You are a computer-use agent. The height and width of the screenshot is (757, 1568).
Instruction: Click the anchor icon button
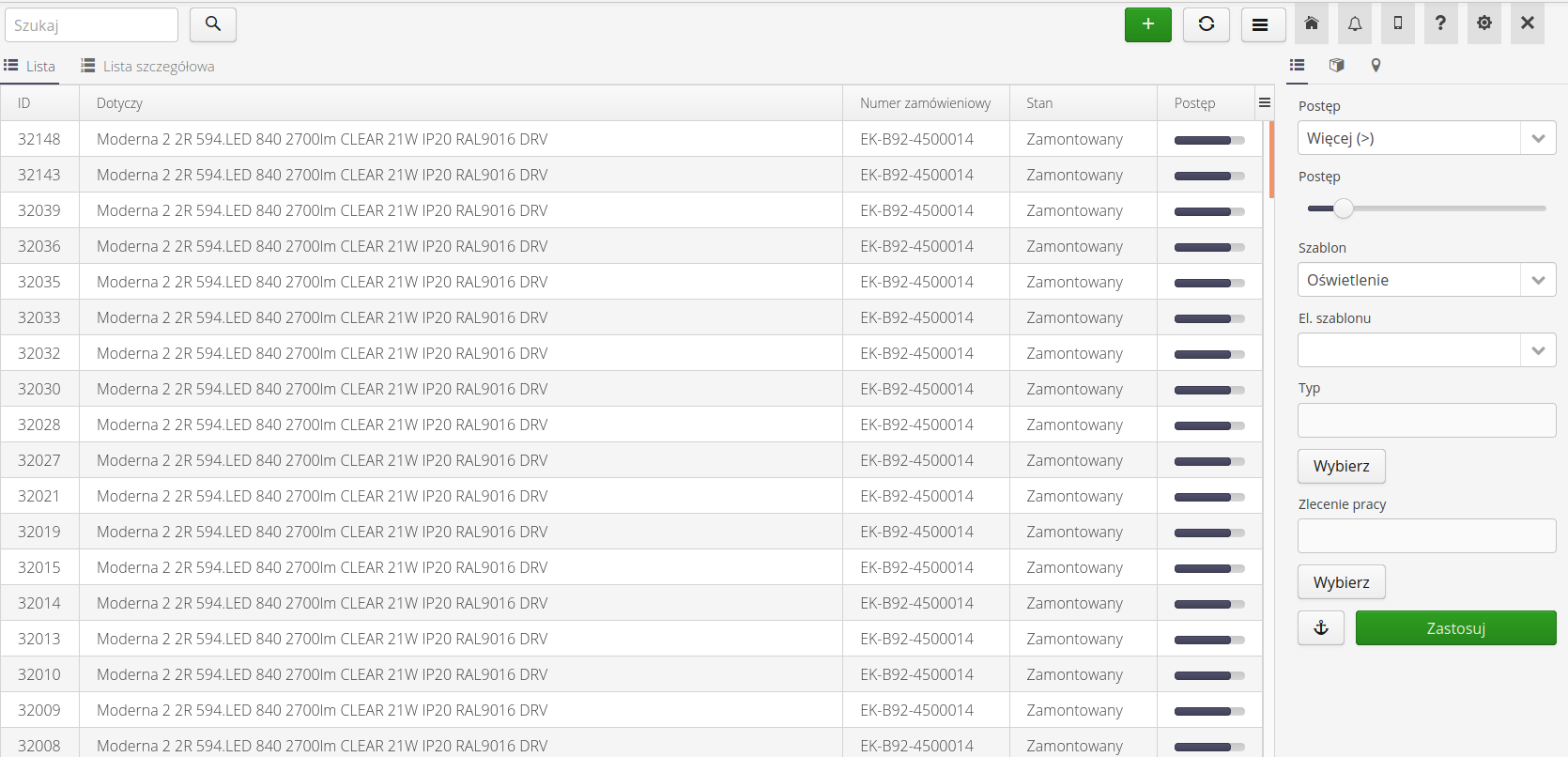[x=1321, y=628]
